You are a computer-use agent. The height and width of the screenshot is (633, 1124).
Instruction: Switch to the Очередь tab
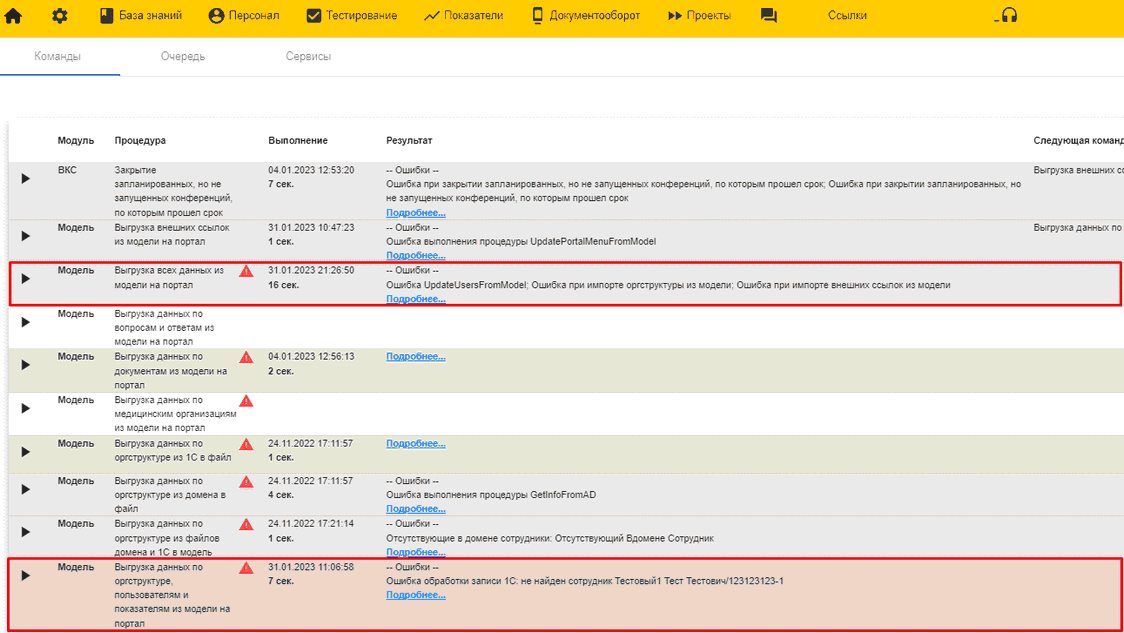(x=183, y=56)
